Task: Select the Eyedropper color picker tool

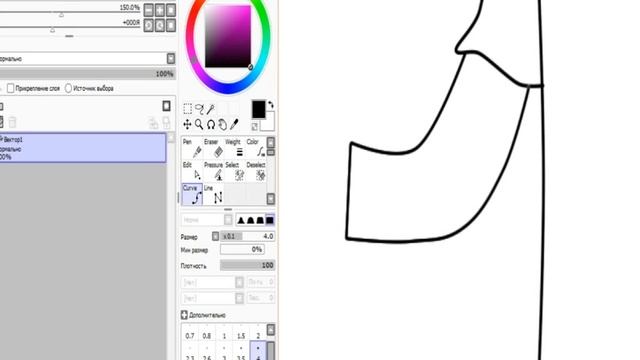Action: [234, 124]
